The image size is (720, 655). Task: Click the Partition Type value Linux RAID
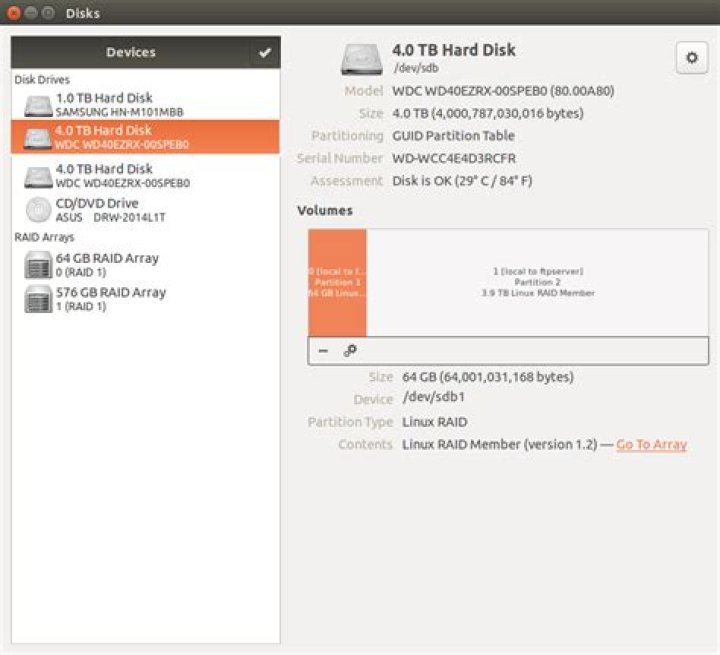pyautogui.click(x=434, y=422)
